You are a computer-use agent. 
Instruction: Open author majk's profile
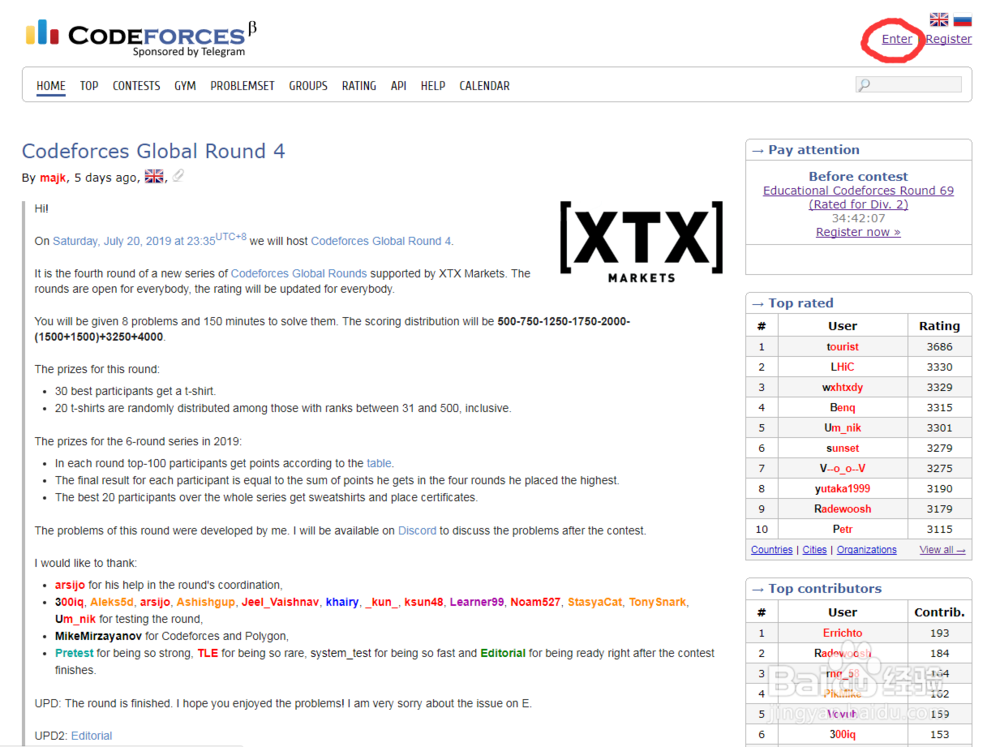(53, 178)
